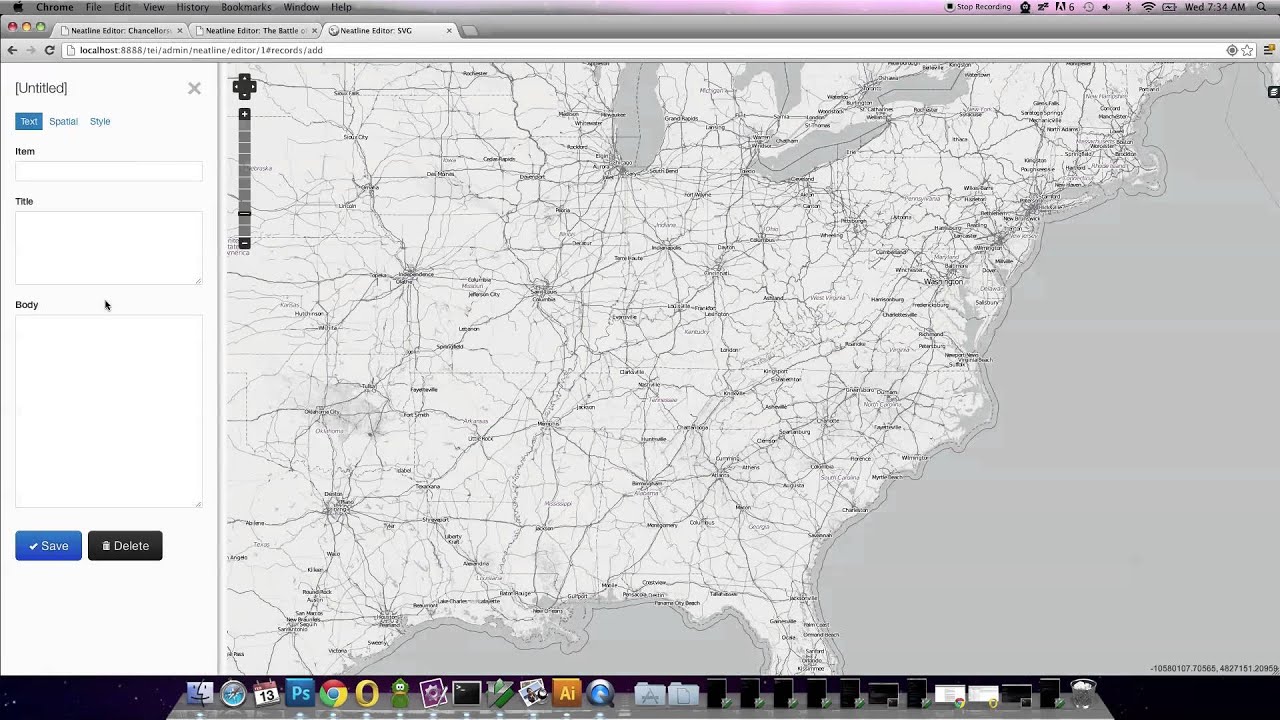The width and height of the screenshot is (1280, 720).
Task: Click into the Item input field
Action: click(109, 171)
